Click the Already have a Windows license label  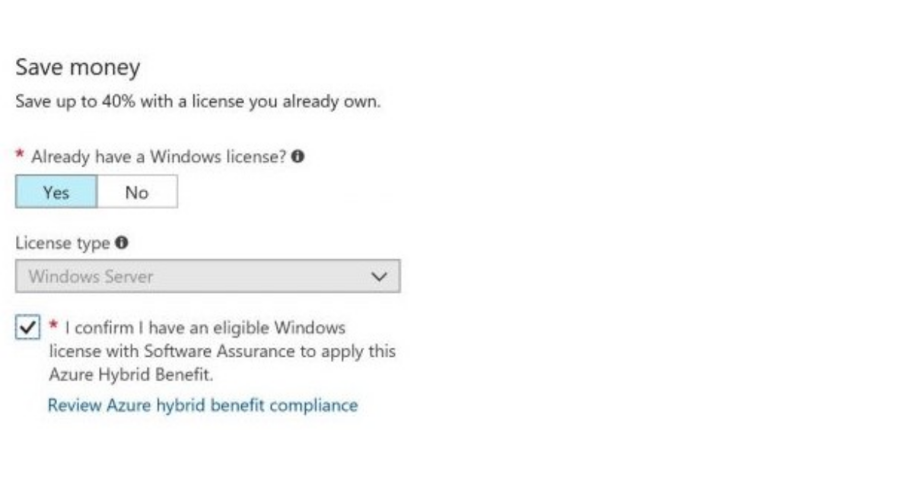tap(159, 157)
